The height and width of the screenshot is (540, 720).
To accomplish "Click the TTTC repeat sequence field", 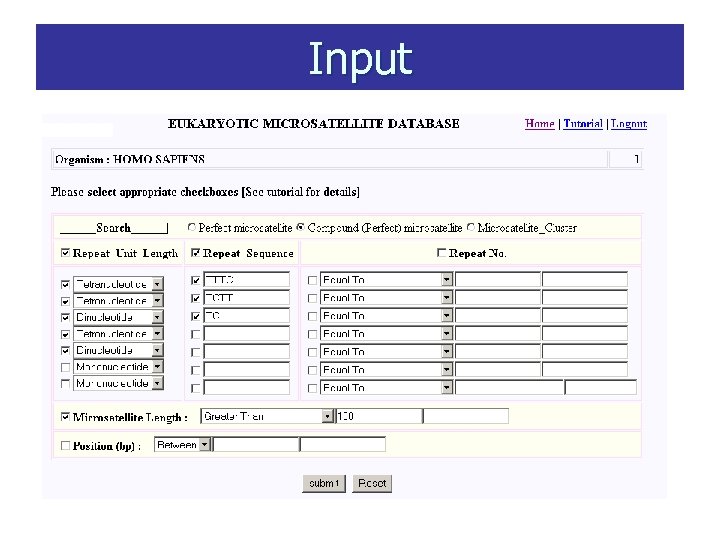I will pyautogui.click(x=247, y=280).
